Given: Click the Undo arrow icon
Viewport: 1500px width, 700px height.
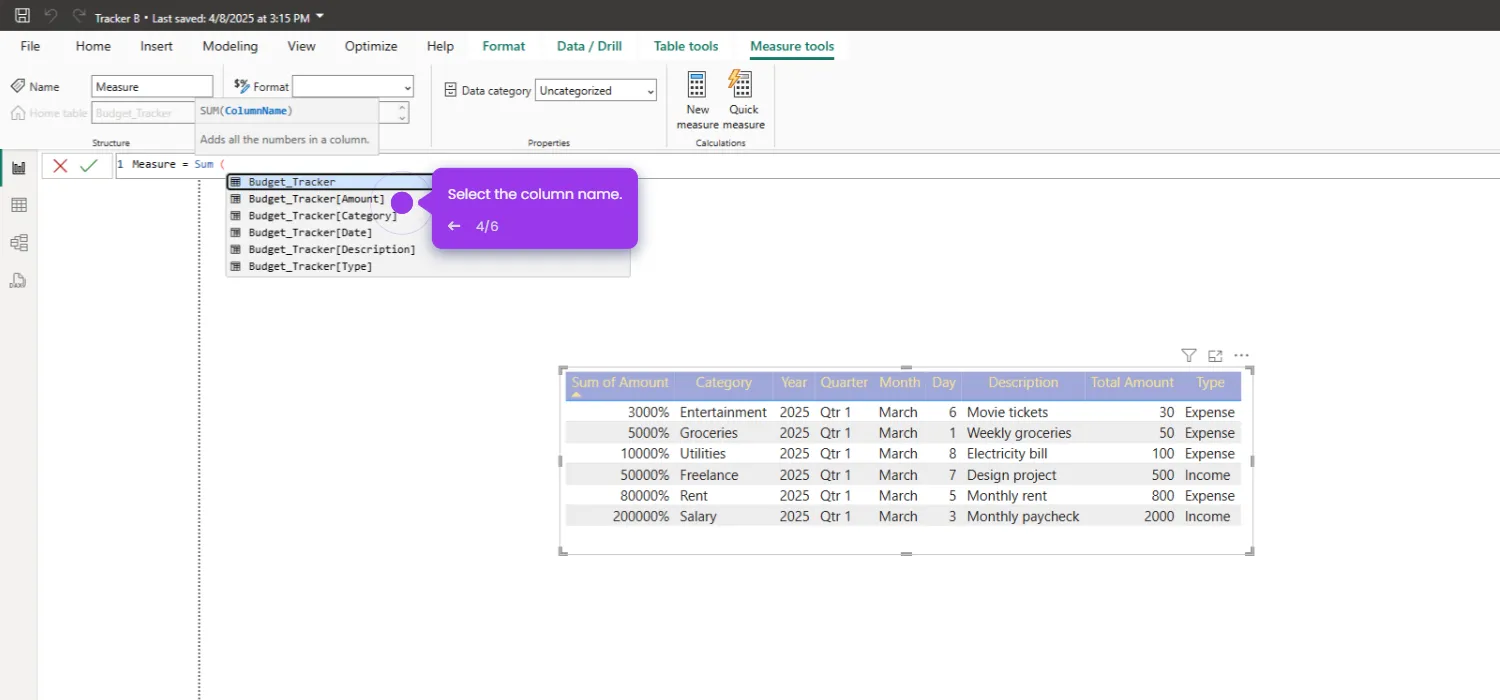Looking at the screenshot, I should (50, 16).
